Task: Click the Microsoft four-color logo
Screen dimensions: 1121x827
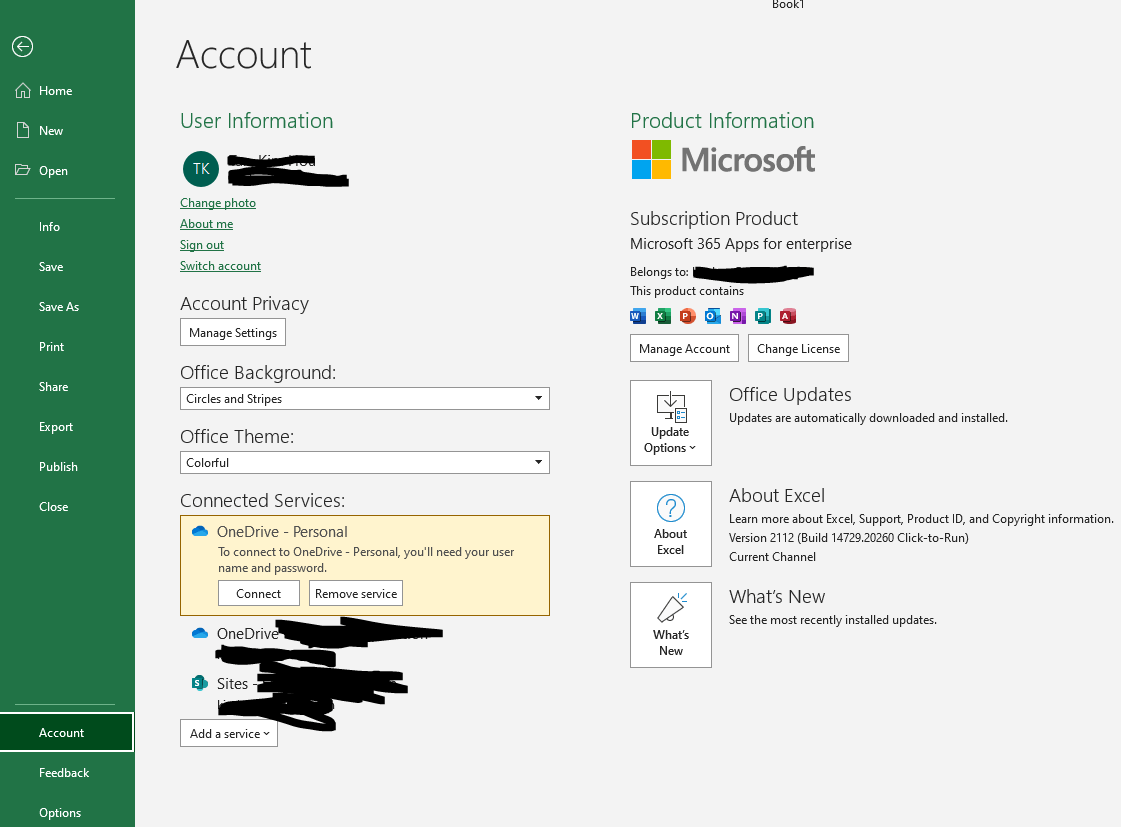Action: (x=651, y=159)
